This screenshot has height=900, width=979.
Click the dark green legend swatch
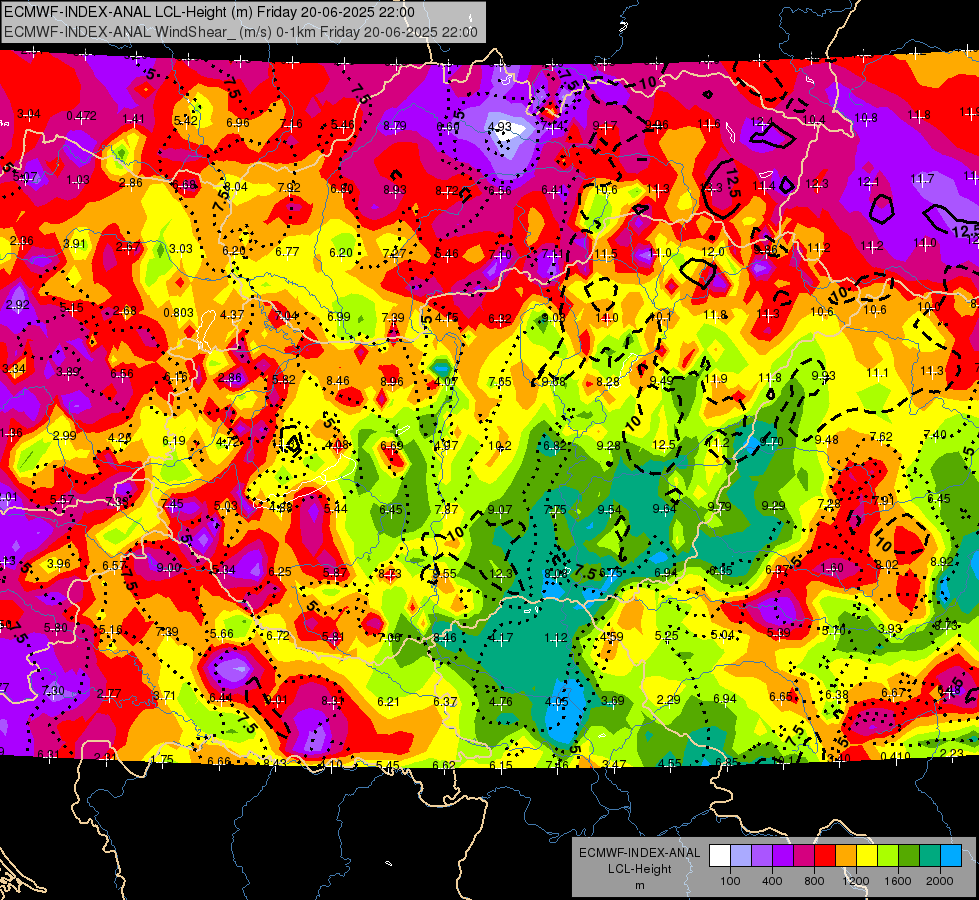coord(908,856)
